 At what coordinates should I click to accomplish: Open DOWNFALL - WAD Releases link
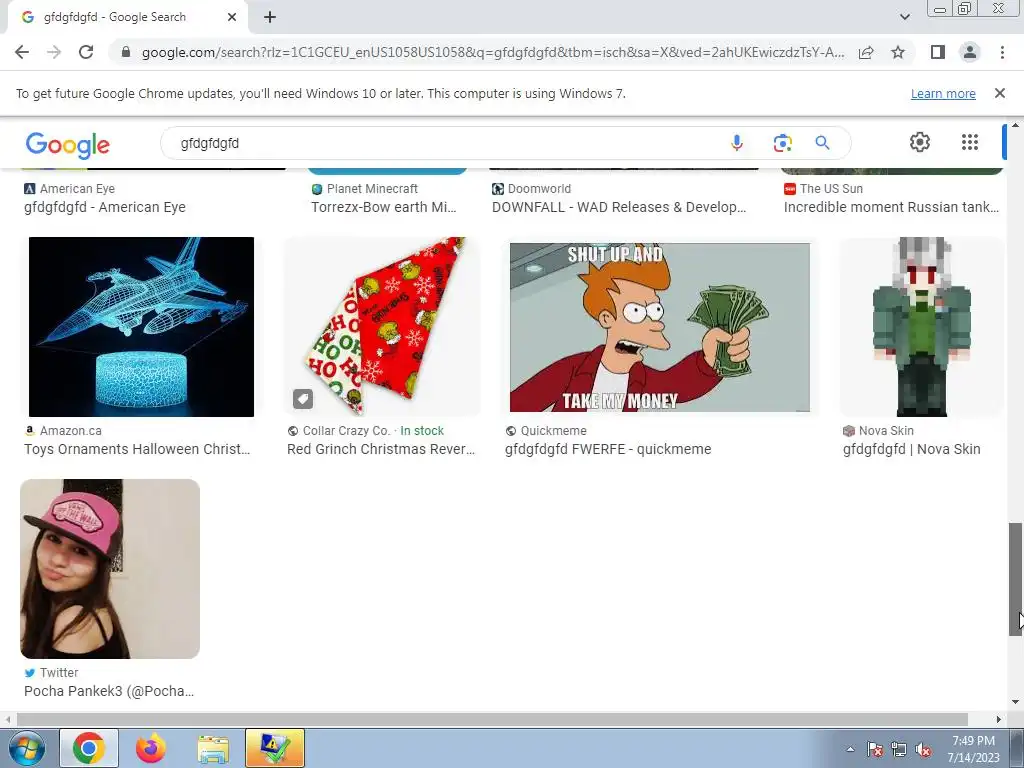[x=618, y=207]
